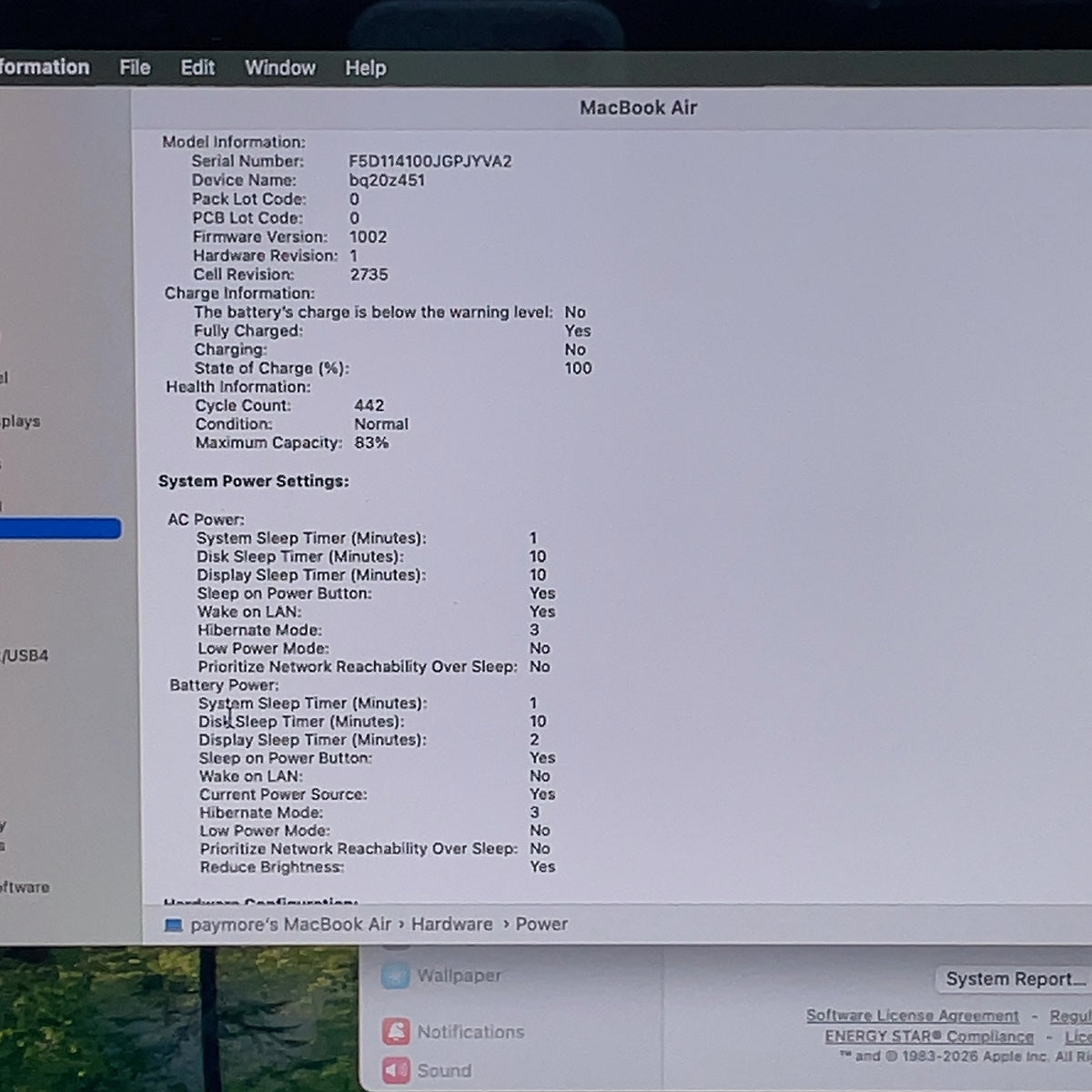The width and height of the screenshot is (1092, 1092).
Task: Select "paymore's MacBook Air" in the path bar
Action: tap(290, 925)
